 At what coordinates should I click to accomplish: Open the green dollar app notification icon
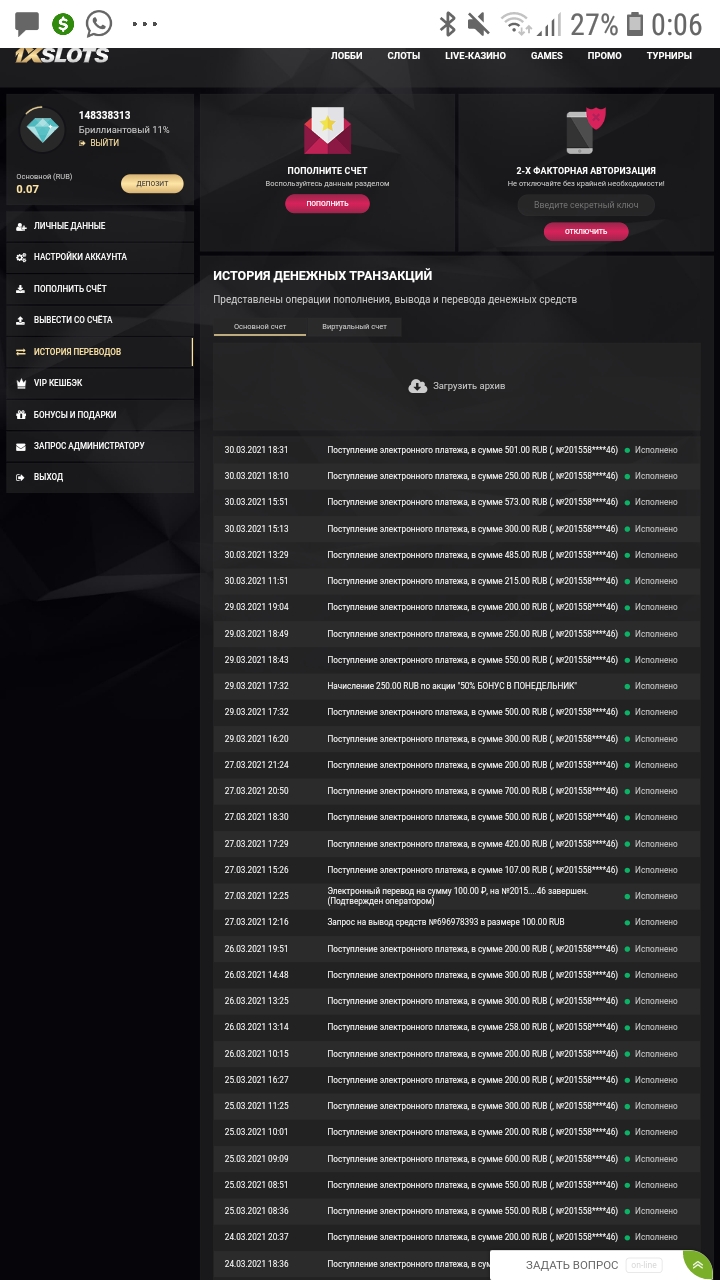(63, 24)
